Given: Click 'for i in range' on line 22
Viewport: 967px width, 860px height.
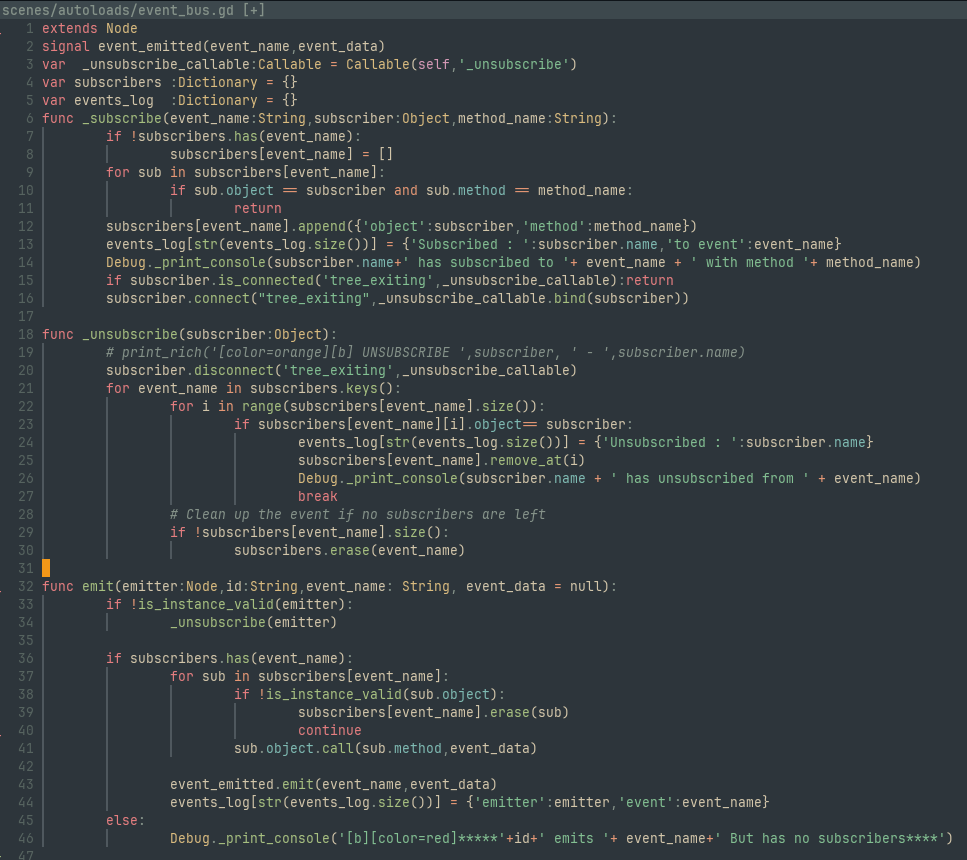Looking at the screenshot, I should pyautogui.click(x=226, y=406).
